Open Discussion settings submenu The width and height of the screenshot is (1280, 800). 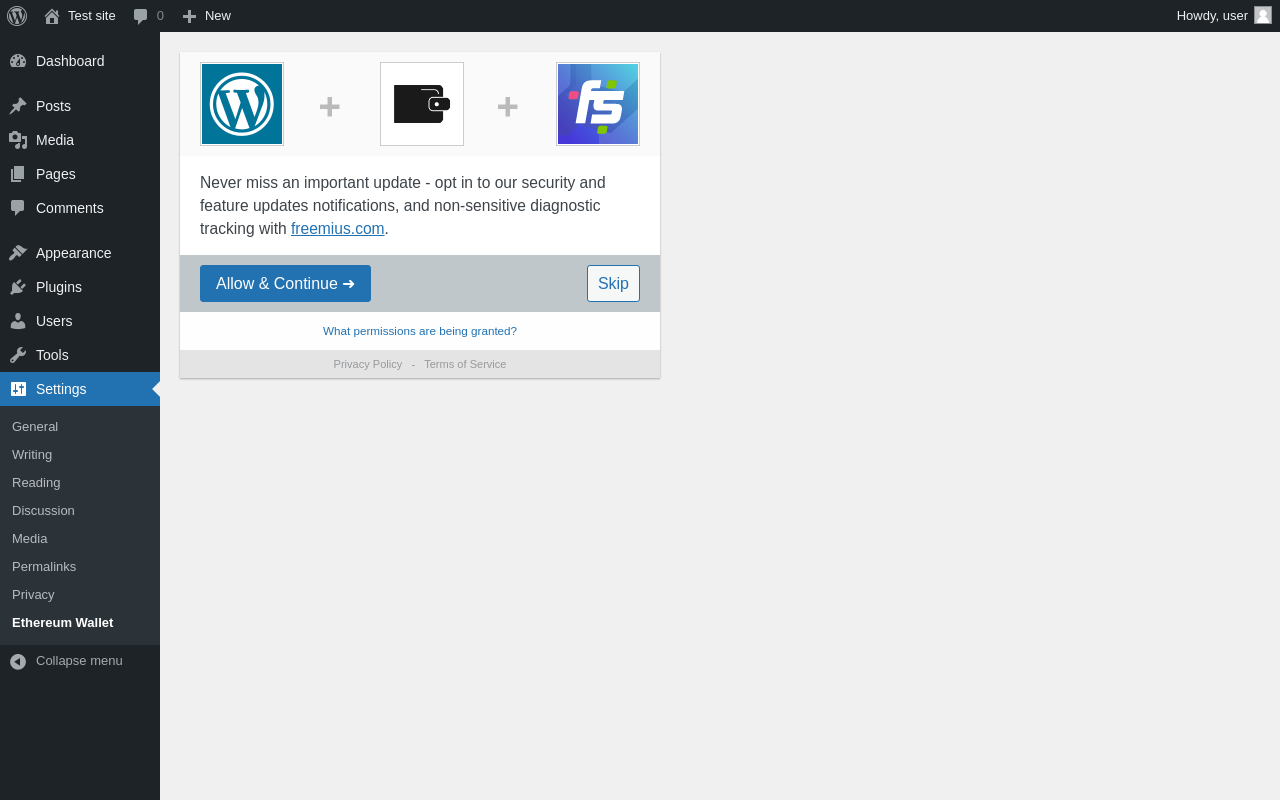coord(43,511)
